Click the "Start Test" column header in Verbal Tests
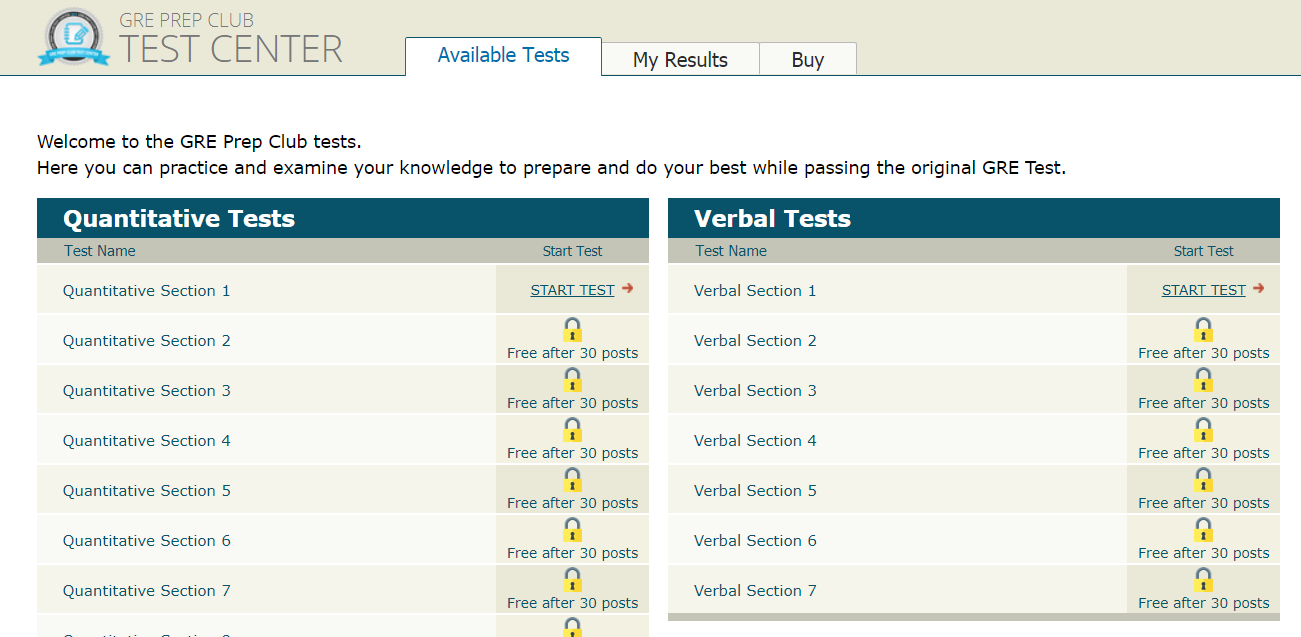Viewport: 1301px width, 637px height. [x=1203, y=251]
